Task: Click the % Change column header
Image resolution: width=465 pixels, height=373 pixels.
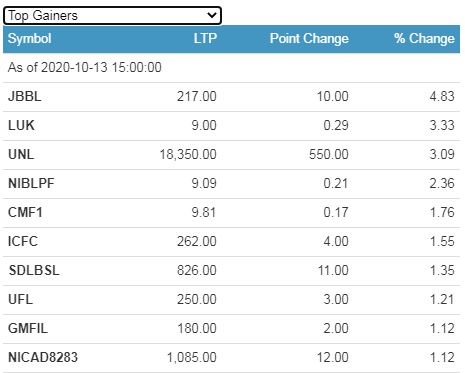Action: pos(424,39)
